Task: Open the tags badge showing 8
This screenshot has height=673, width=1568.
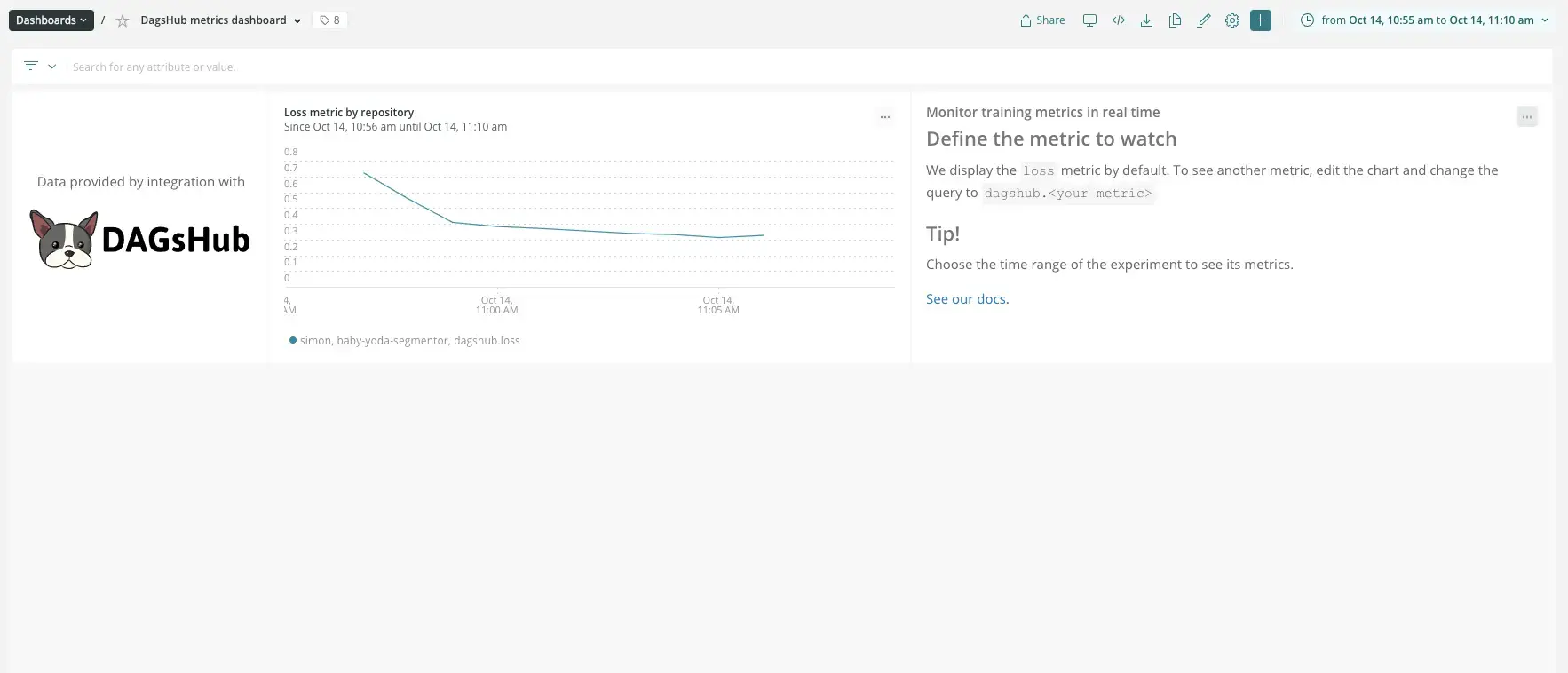Action: (x=329, y=20)
